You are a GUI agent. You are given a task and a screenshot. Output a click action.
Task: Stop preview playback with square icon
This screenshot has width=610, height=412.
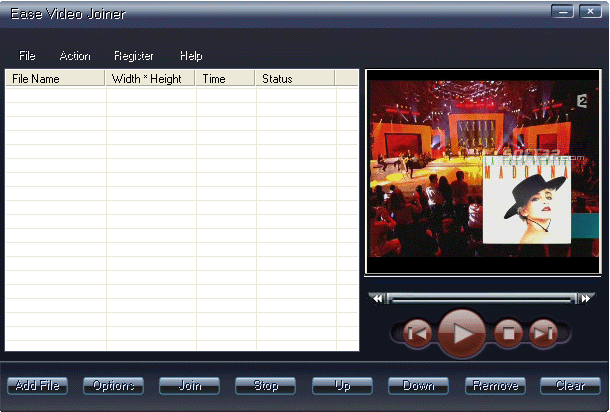(508, 333)
